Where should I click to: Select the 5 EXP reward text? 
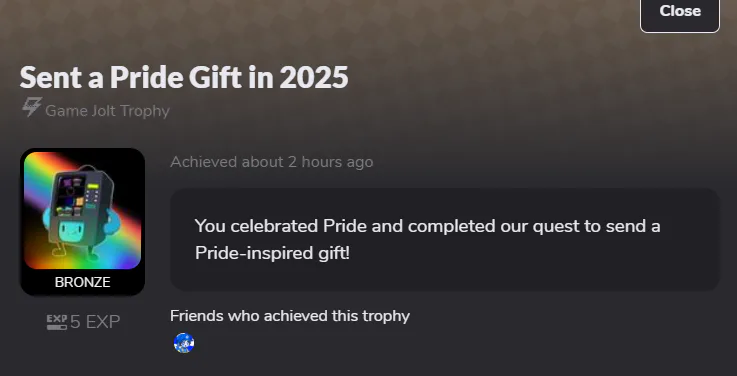(95, 322)
